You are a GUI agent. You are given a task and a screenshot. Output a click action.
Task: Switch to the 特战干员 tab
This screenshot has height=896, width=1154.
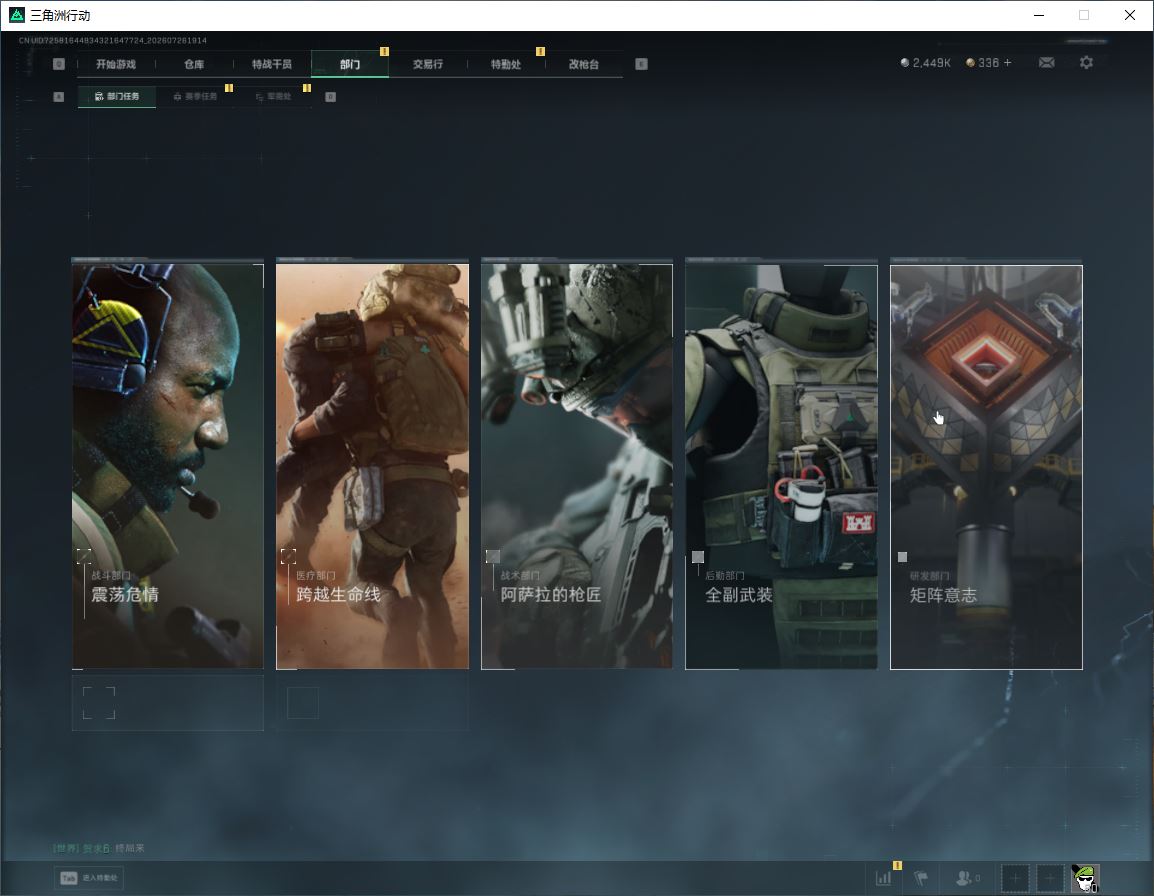(x=272, y=64)
